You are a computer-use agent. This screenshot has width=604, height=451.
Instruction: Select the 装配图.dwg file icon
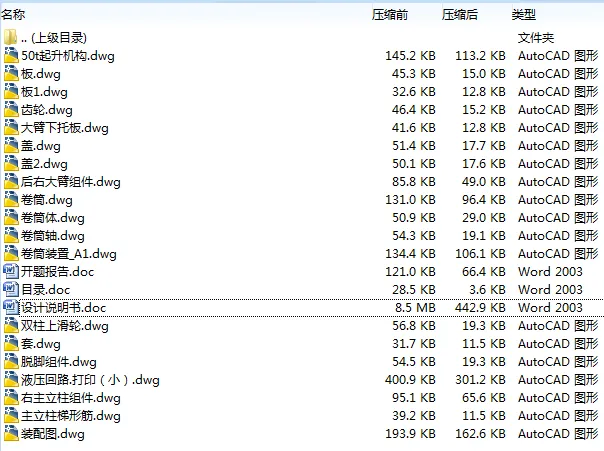[x=11, y=434]
